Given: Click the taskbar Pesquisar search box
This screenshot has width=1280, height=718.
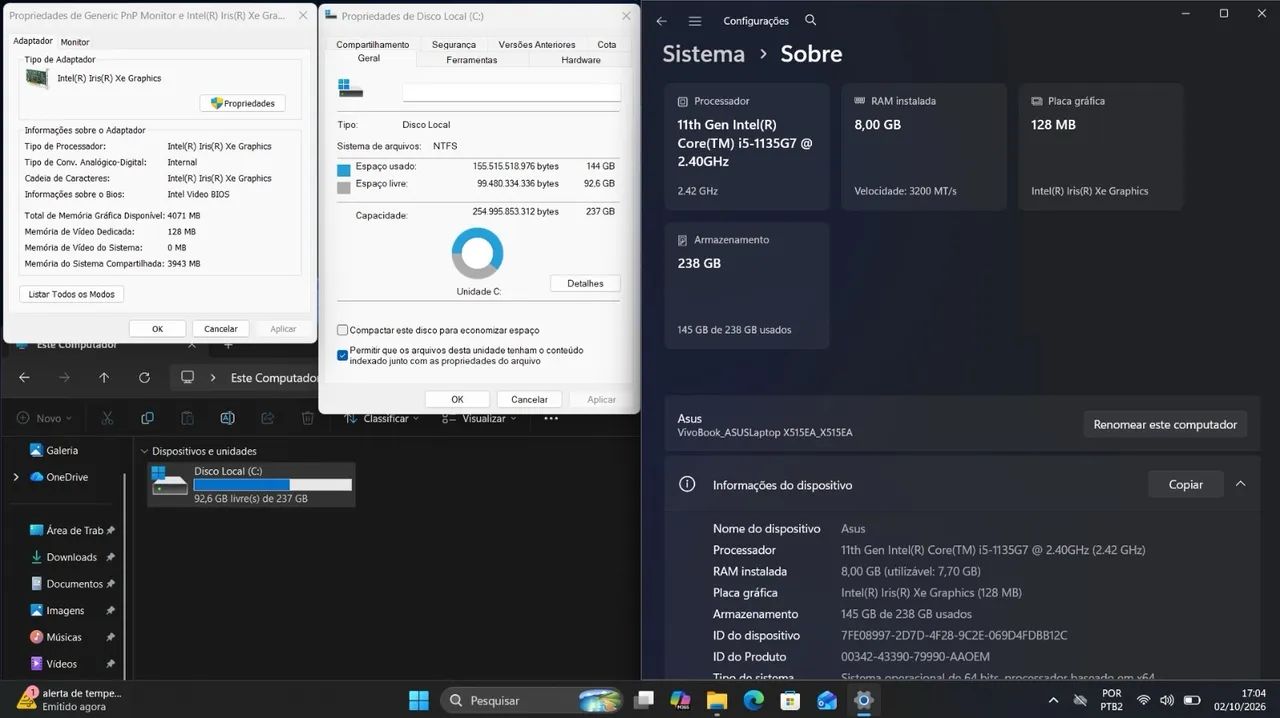Looking at the screenshot, I should click(533, 700).
